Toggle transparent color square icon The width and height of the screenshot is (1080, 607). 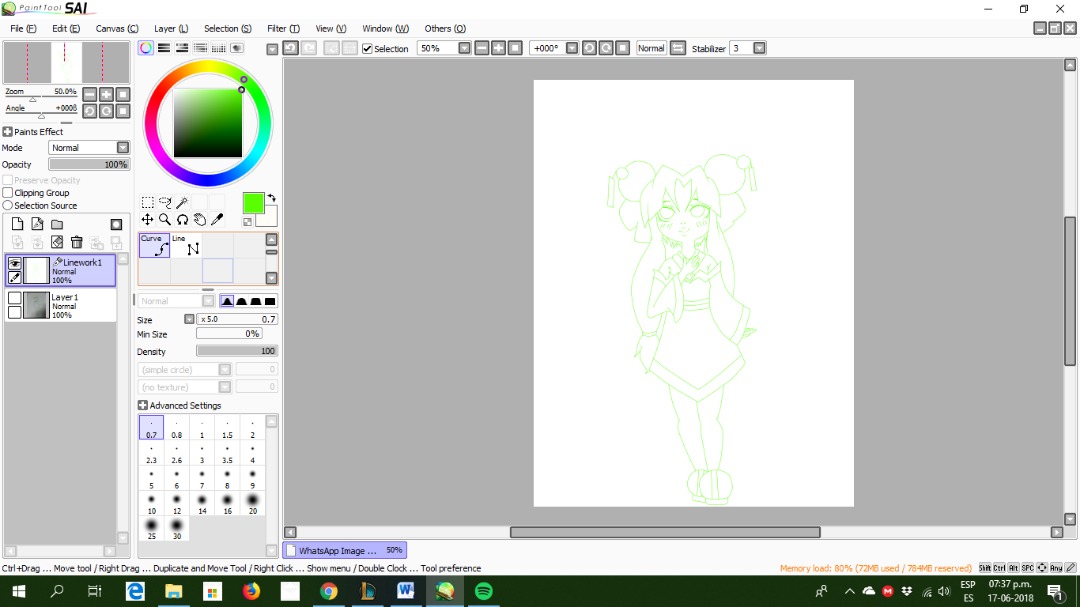247,221
